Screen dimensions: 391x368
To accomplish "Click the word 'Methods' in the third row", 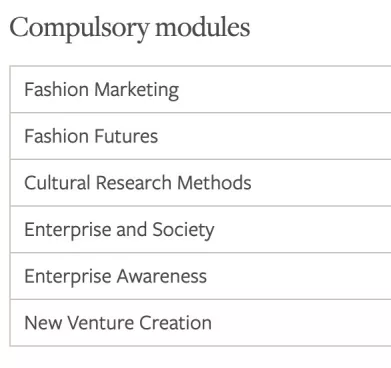I will point(214,183).
